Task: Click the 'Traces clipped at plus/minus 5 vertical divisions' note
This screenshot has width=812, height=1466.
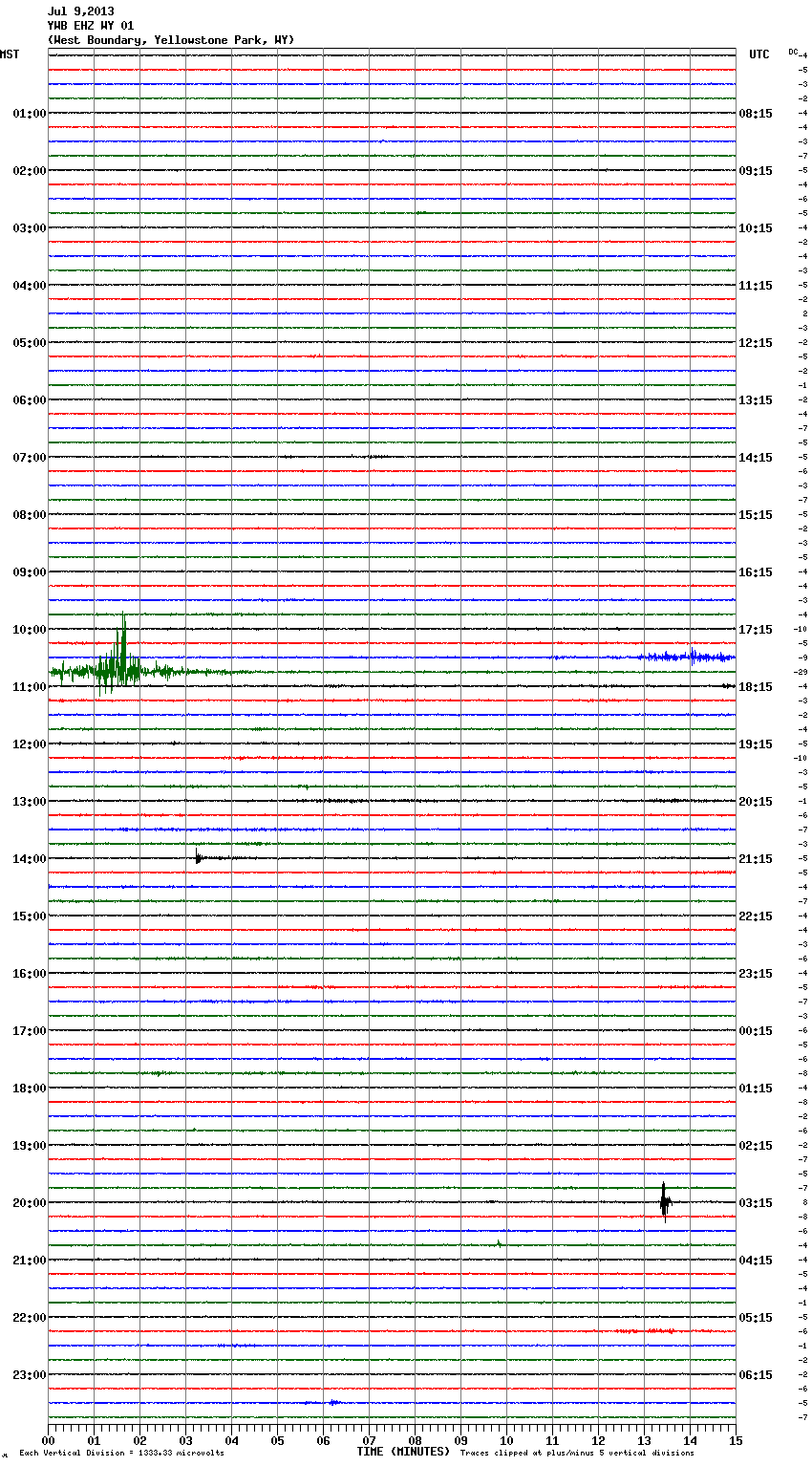Action: (577, 1454)
